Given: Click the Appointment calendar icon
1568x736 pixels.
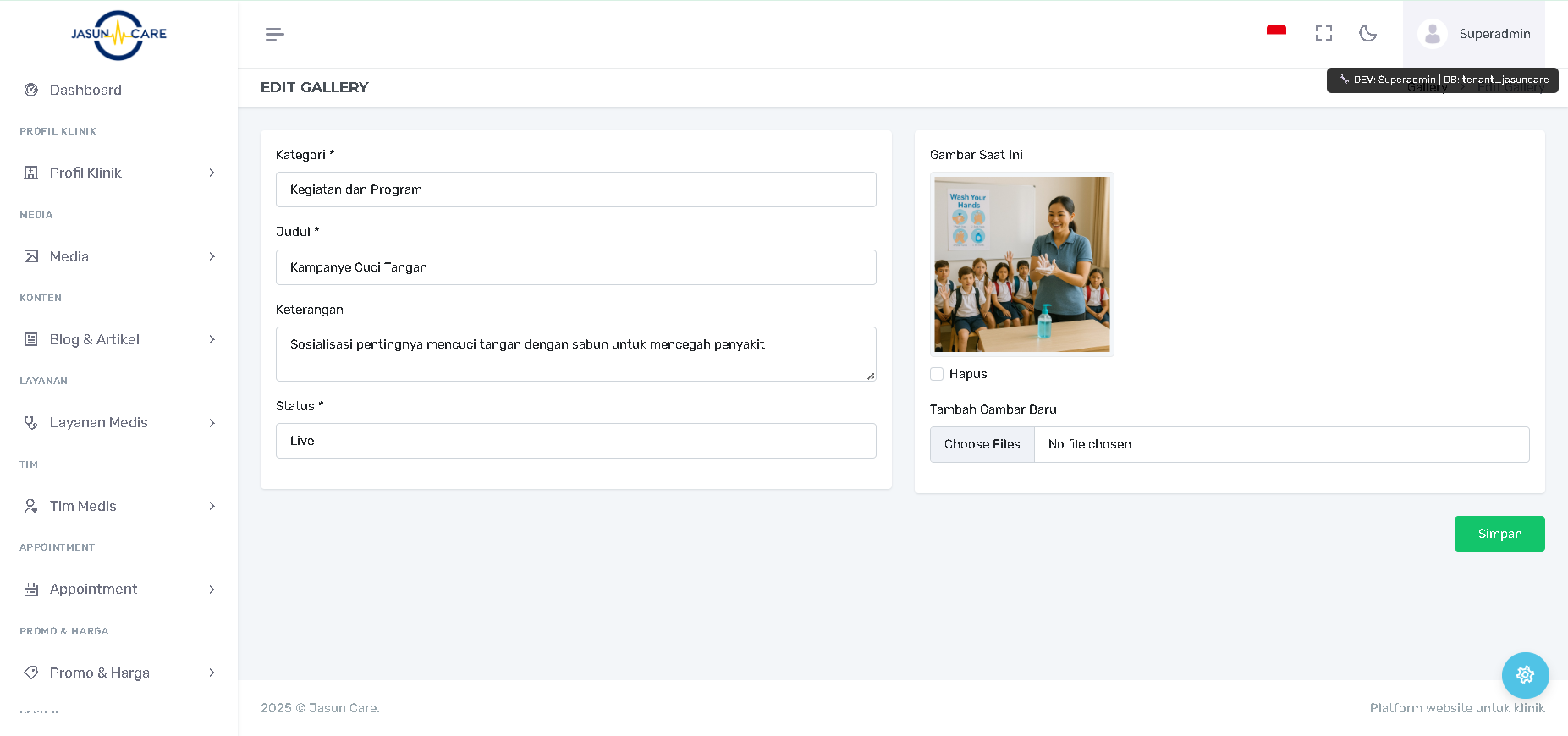Looking at the screenshot, I should 31,590.
